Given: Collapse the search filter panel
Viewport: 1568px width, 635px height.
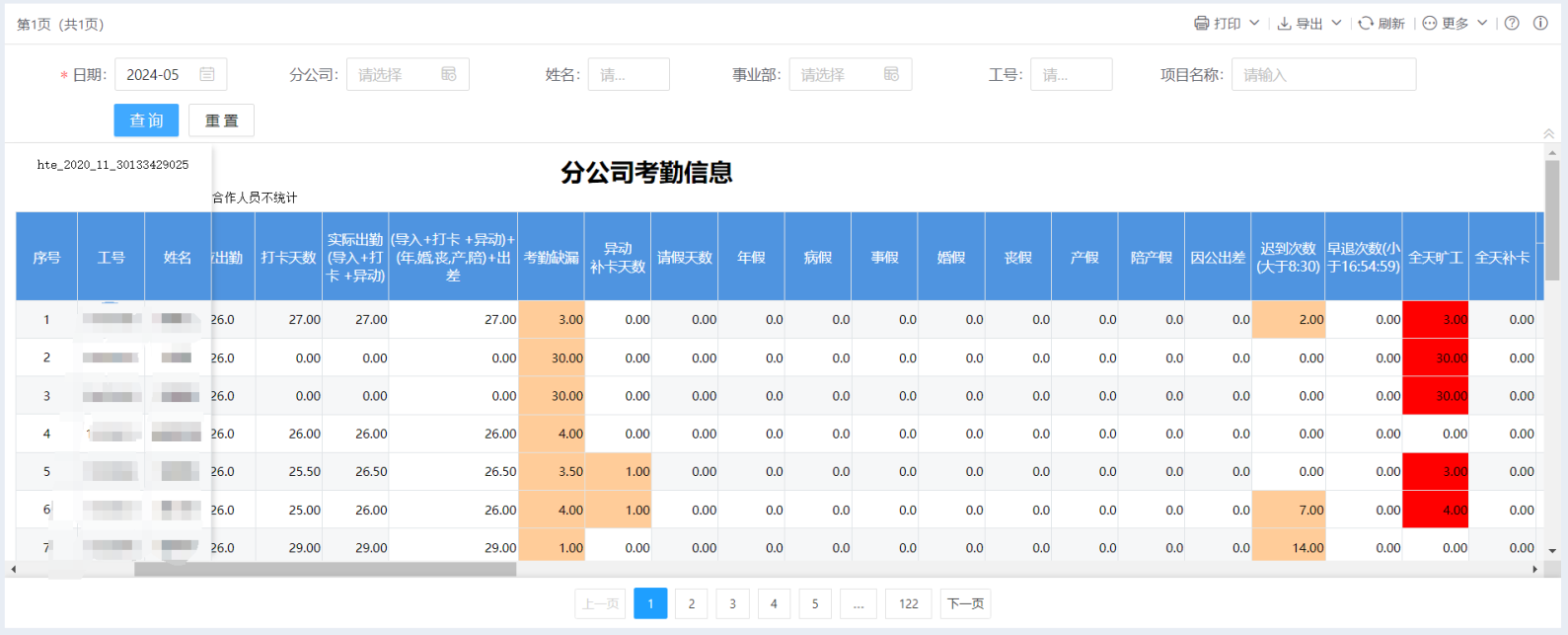Looking at the screenshot, I should (1548, 133).
